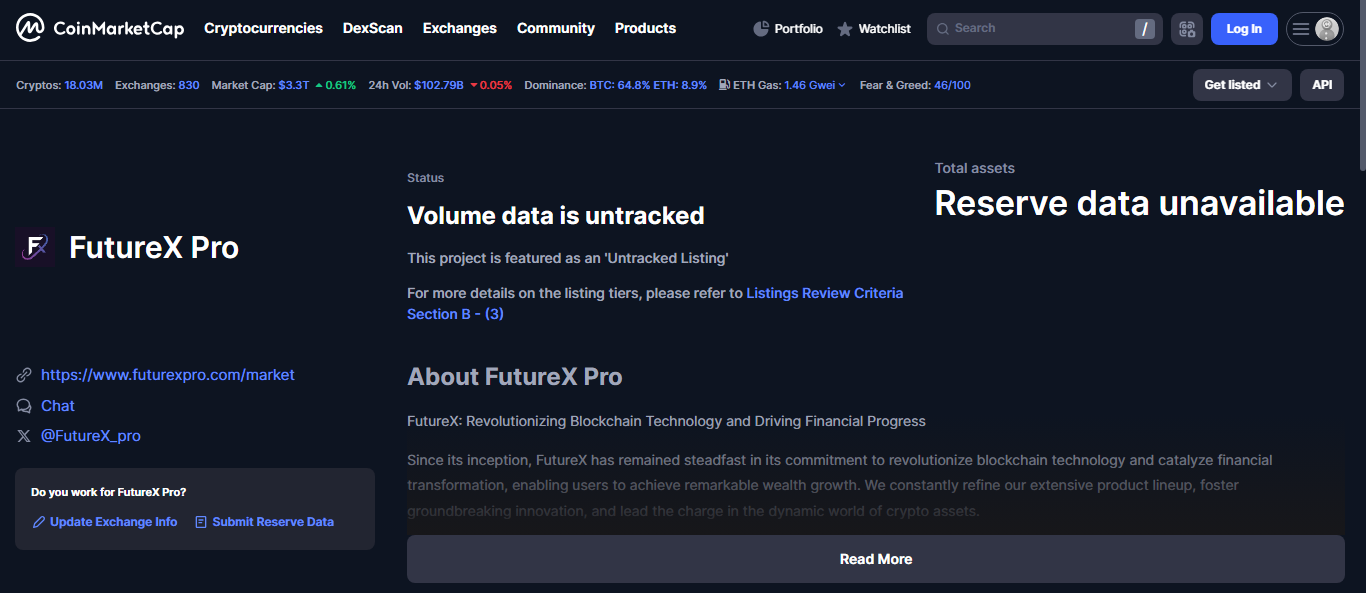Click the Log In button
Image resolution: width=1366 pixels, height=593 pixels.
tap(1244, 29)
